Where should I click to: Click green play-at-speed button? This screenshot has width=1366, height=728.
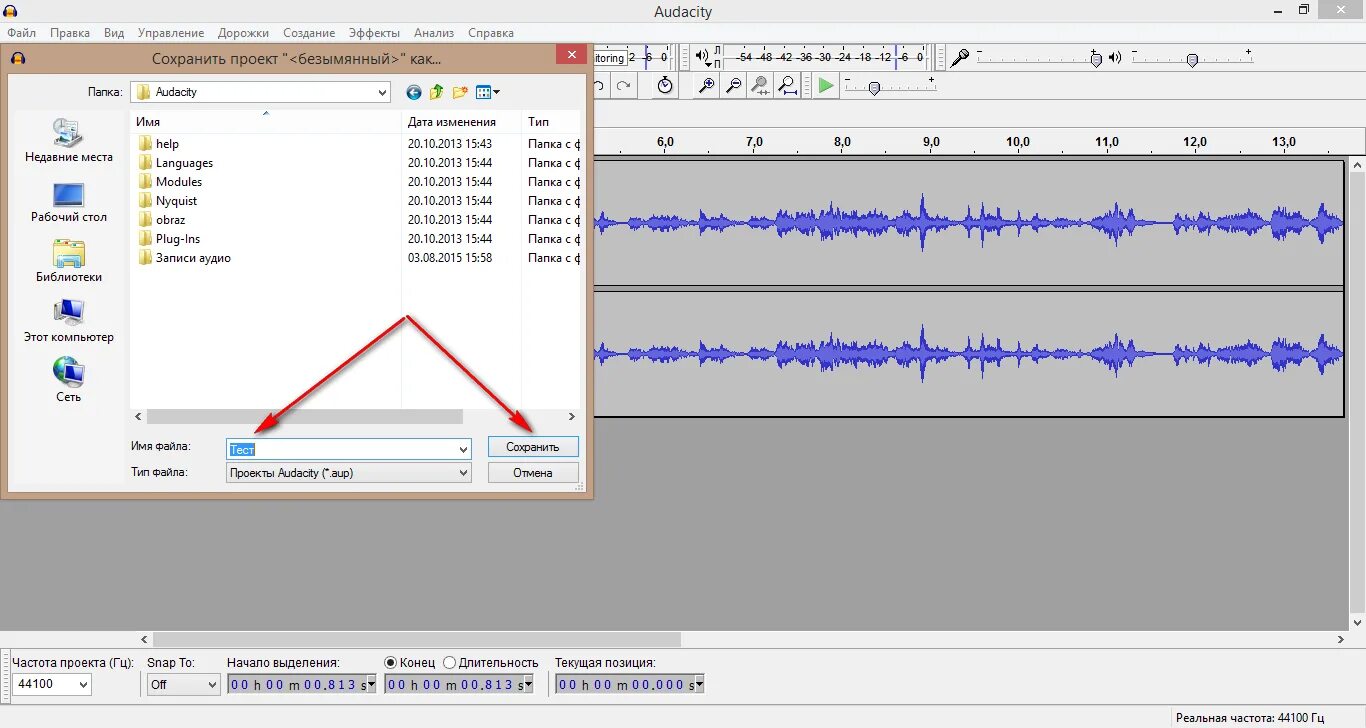pos(825,86)
